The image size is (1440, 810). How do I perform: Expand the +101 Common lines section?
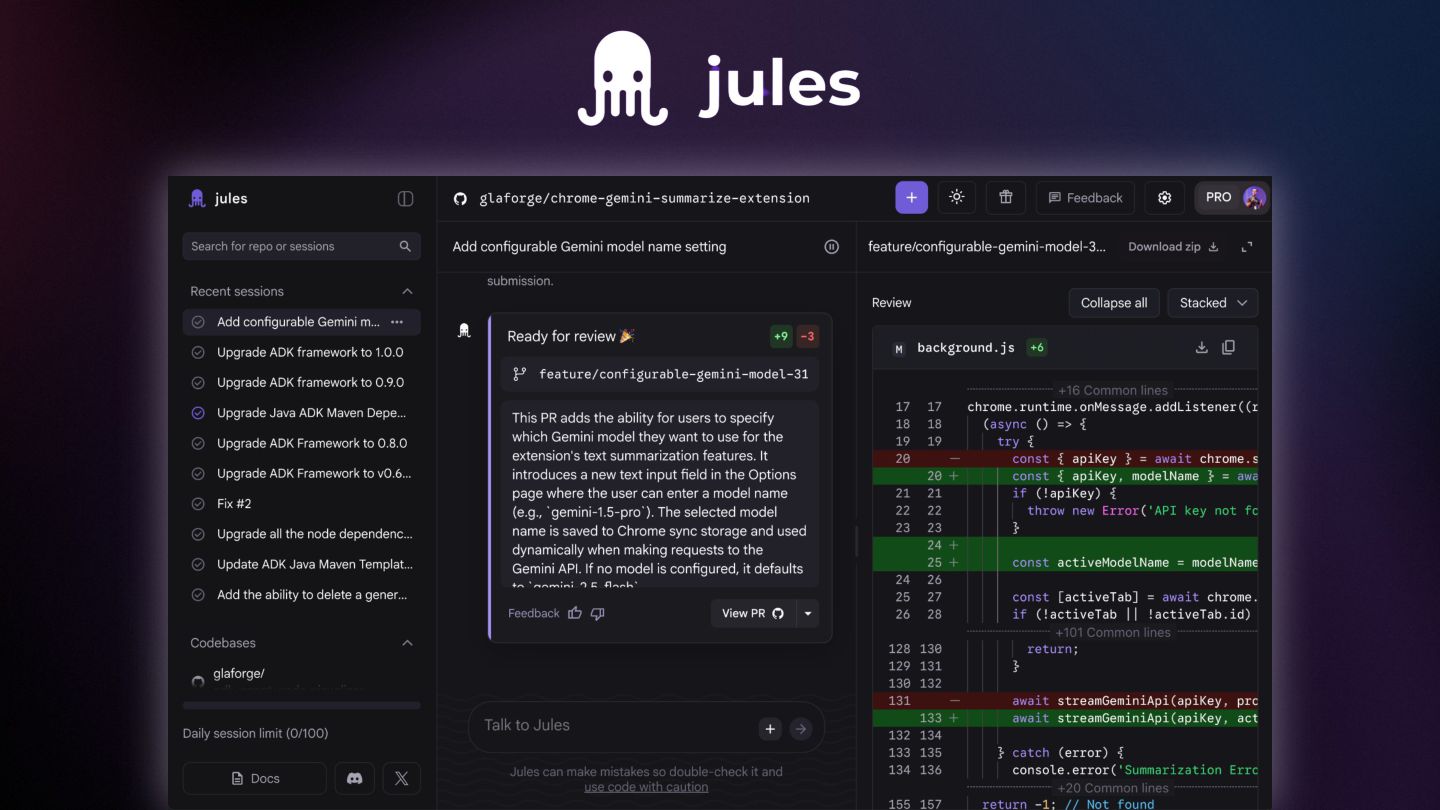click(x=1112, y=632)
